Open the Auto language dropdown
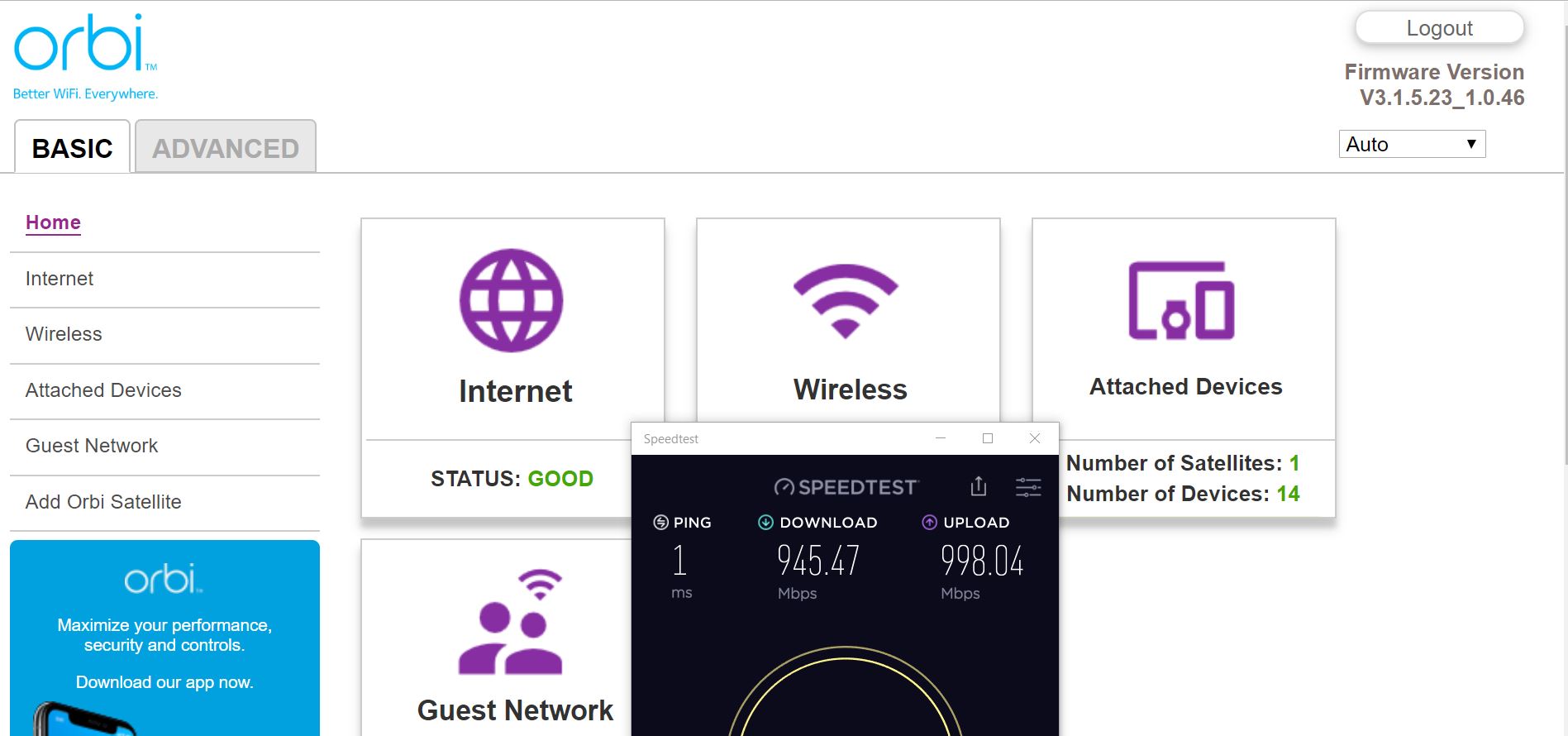Viewport: 1568px width, 736px height. click(x=1411, y=144)
